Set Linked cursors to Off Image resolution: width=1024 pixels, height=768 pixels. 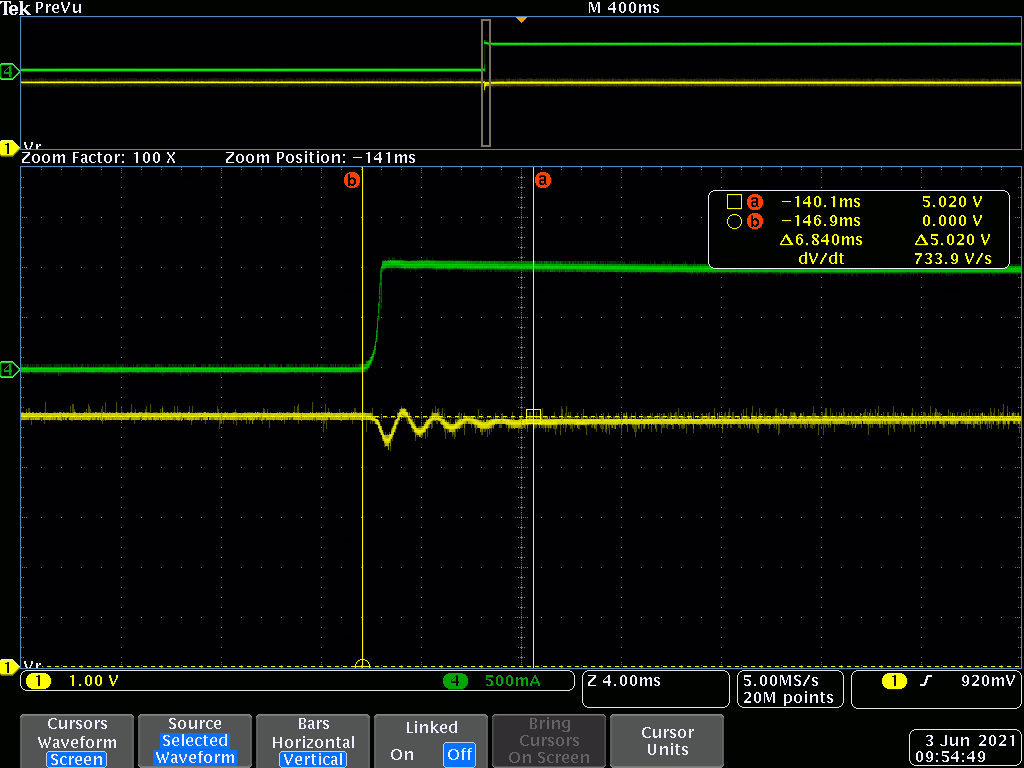point(460,754)
